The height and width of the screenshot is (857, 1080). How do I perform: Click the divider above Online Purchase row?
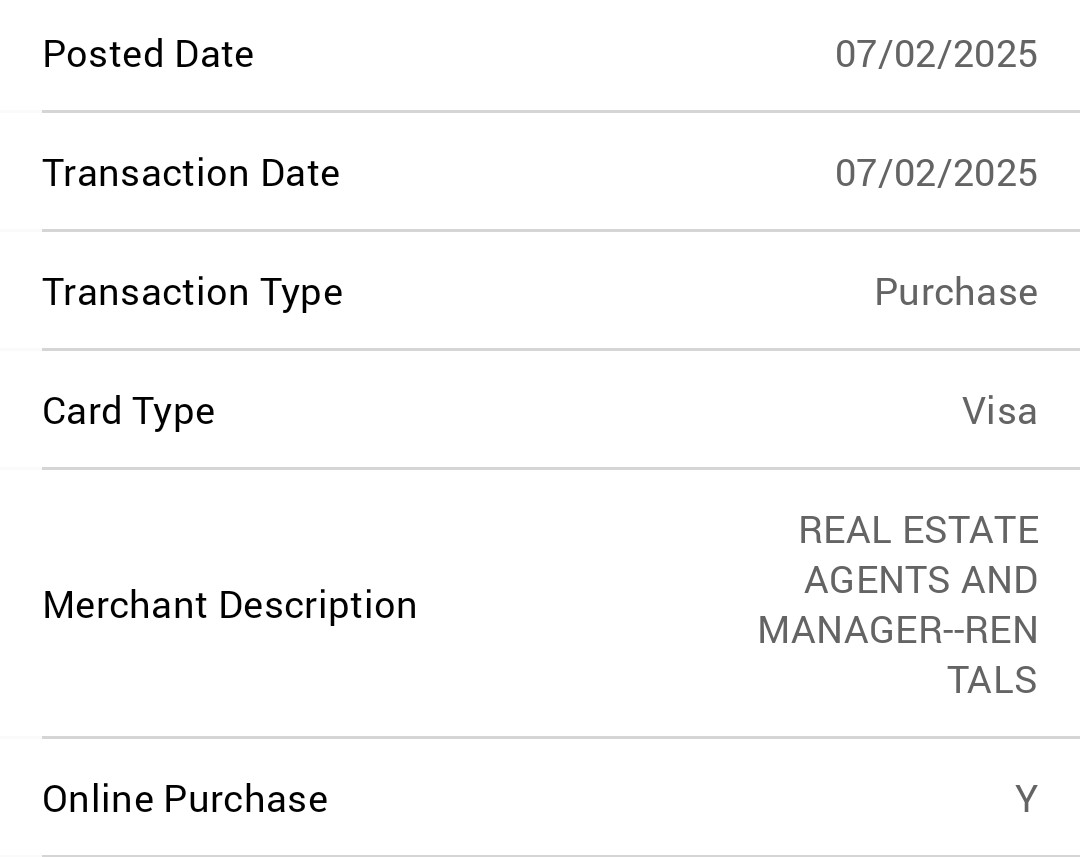pos(561,737)
